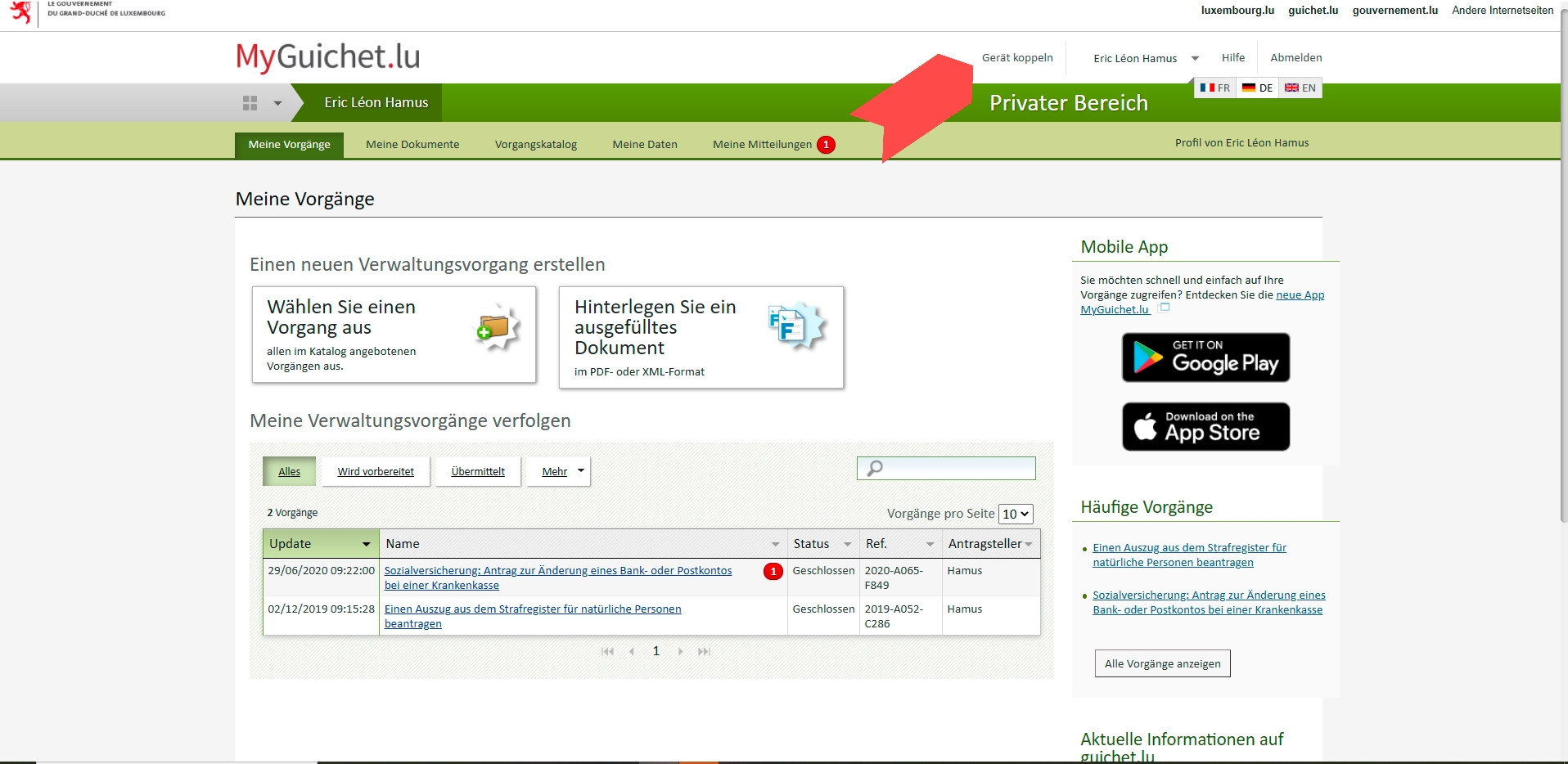
Task: Go to the first page of results
Action: (607, 652)
